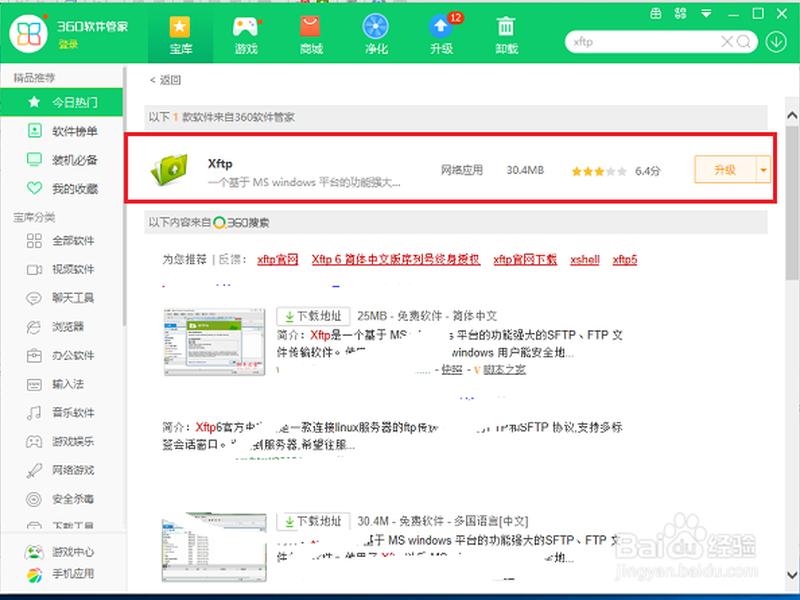Open the download manager arrow icon
The width and height of the screenshot is (800, 600).
click(776, 42)
